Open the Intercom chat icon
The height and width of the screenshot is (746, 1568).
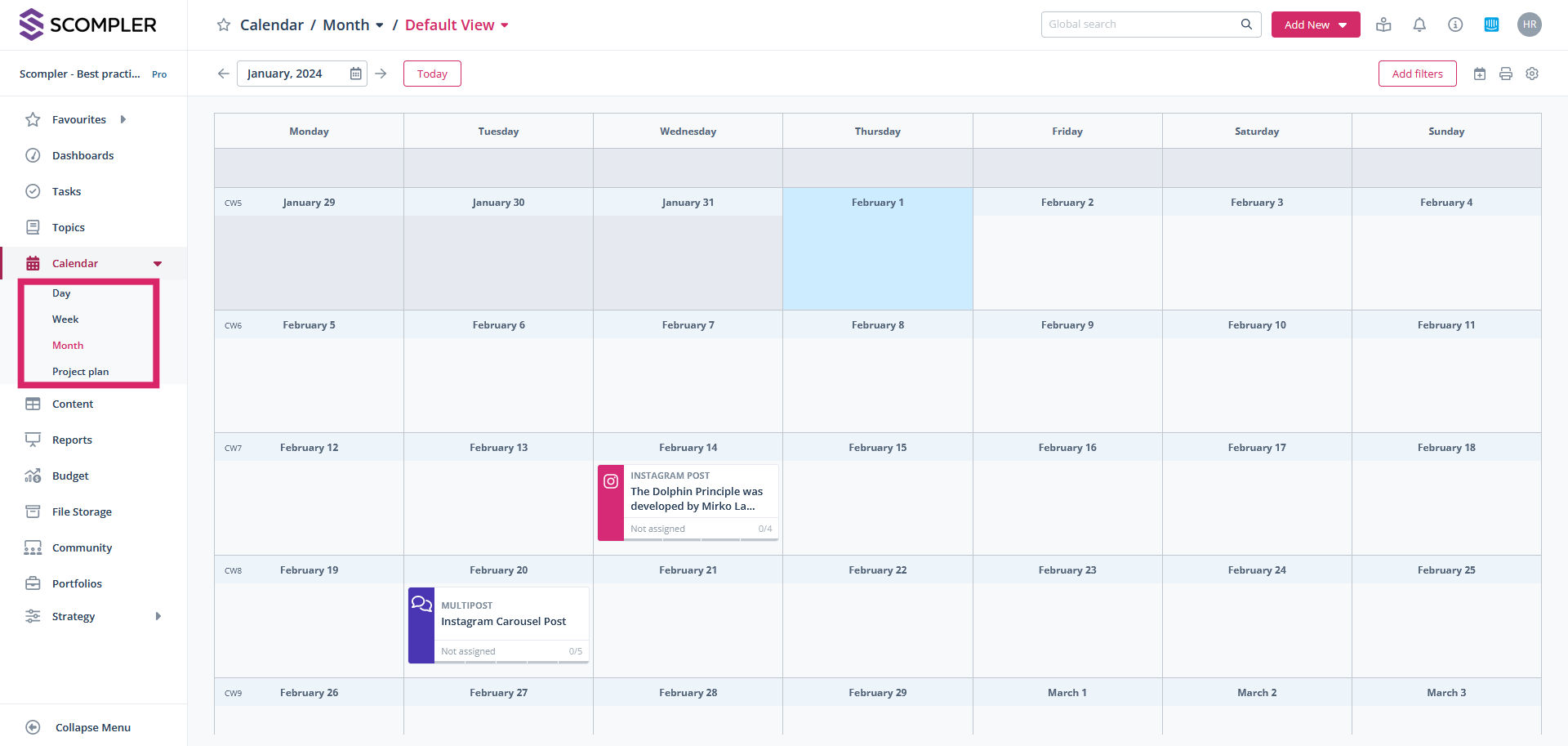click(x=1491, y=25)
